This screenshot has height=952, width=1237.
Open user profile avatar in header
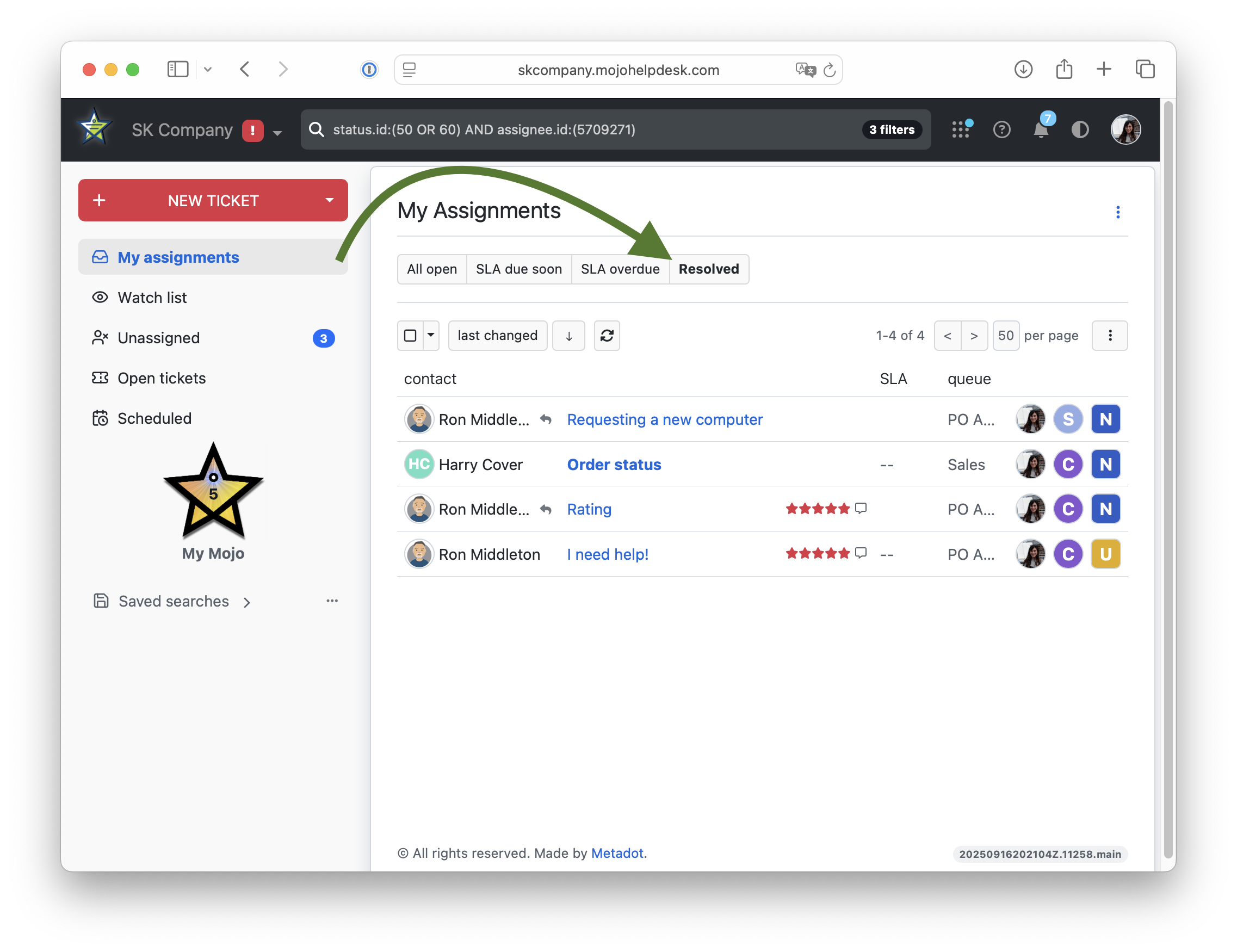[1125, 129]
